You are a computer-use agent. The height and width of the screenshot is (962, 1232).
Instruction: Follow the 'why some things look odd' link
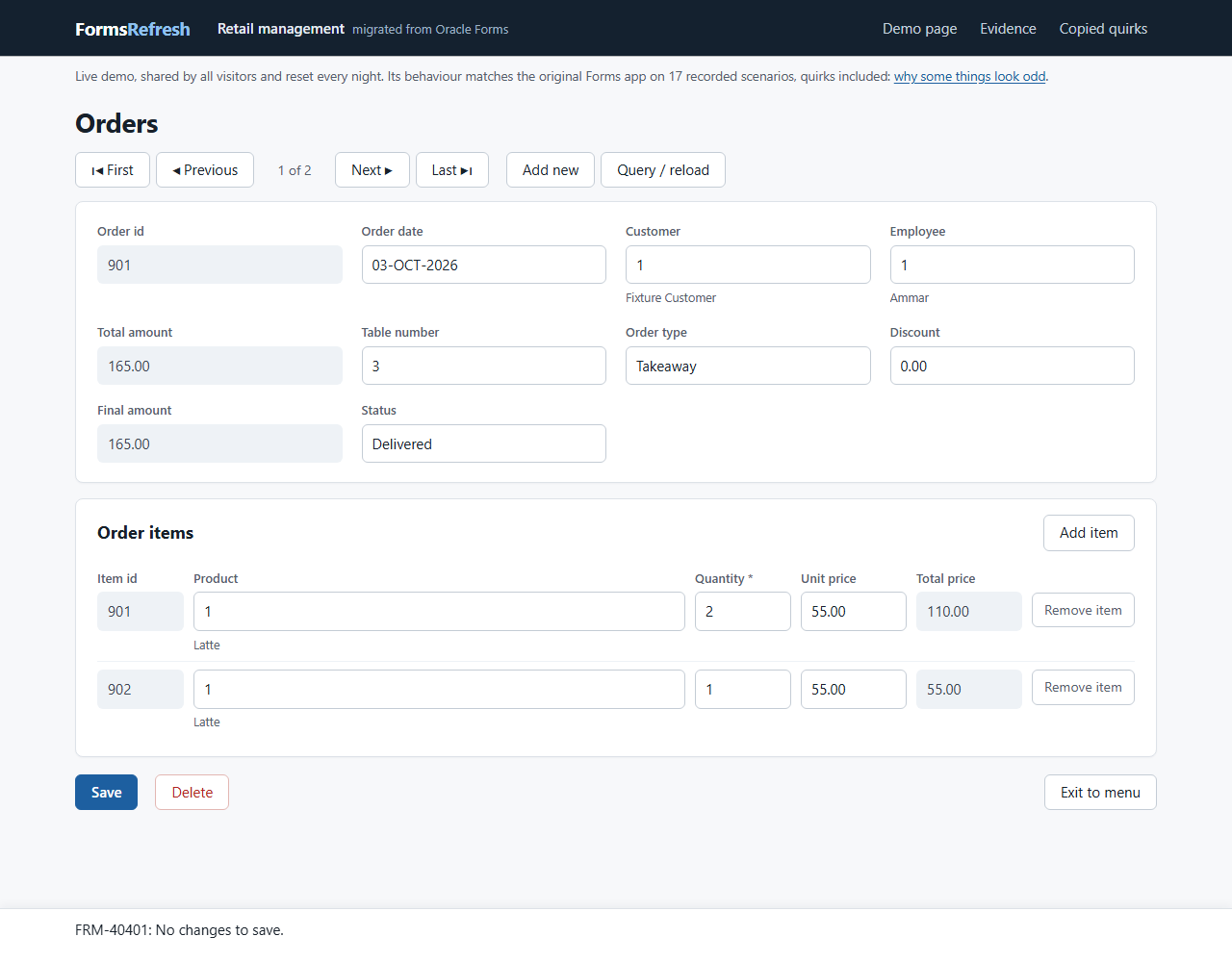(969, 76)
